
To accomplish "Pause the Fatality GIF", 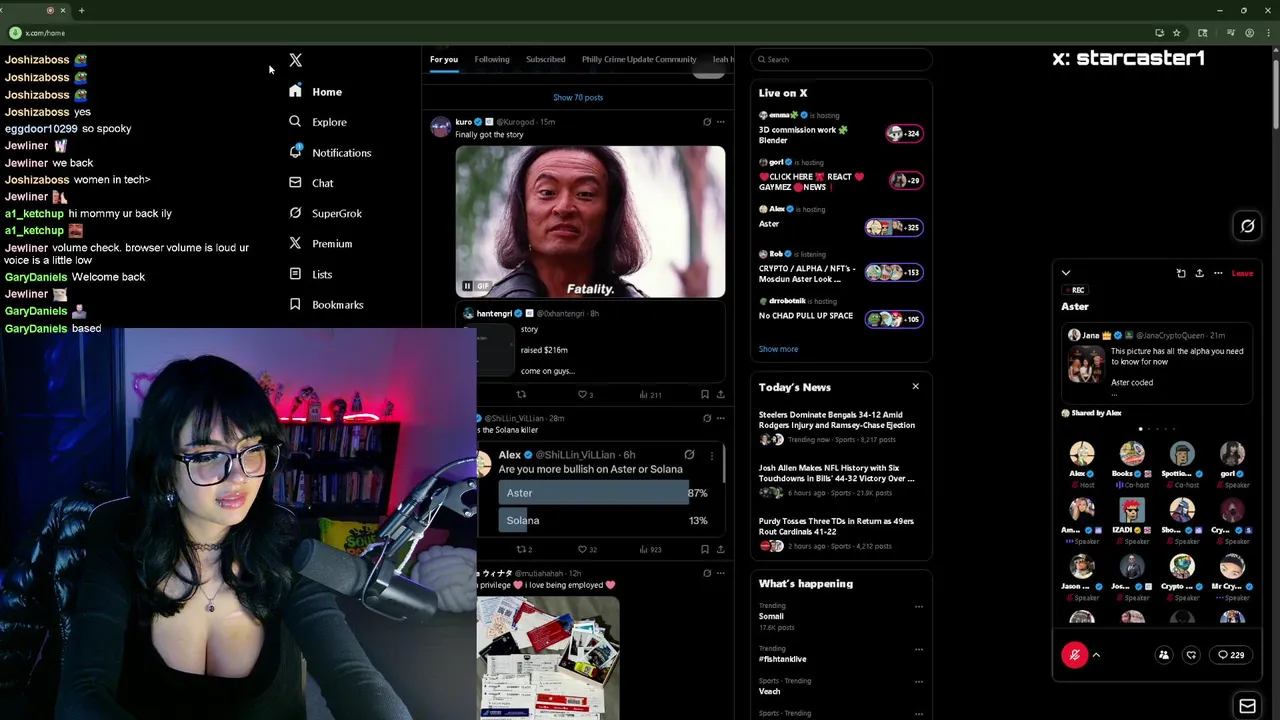I will [466, 286].
